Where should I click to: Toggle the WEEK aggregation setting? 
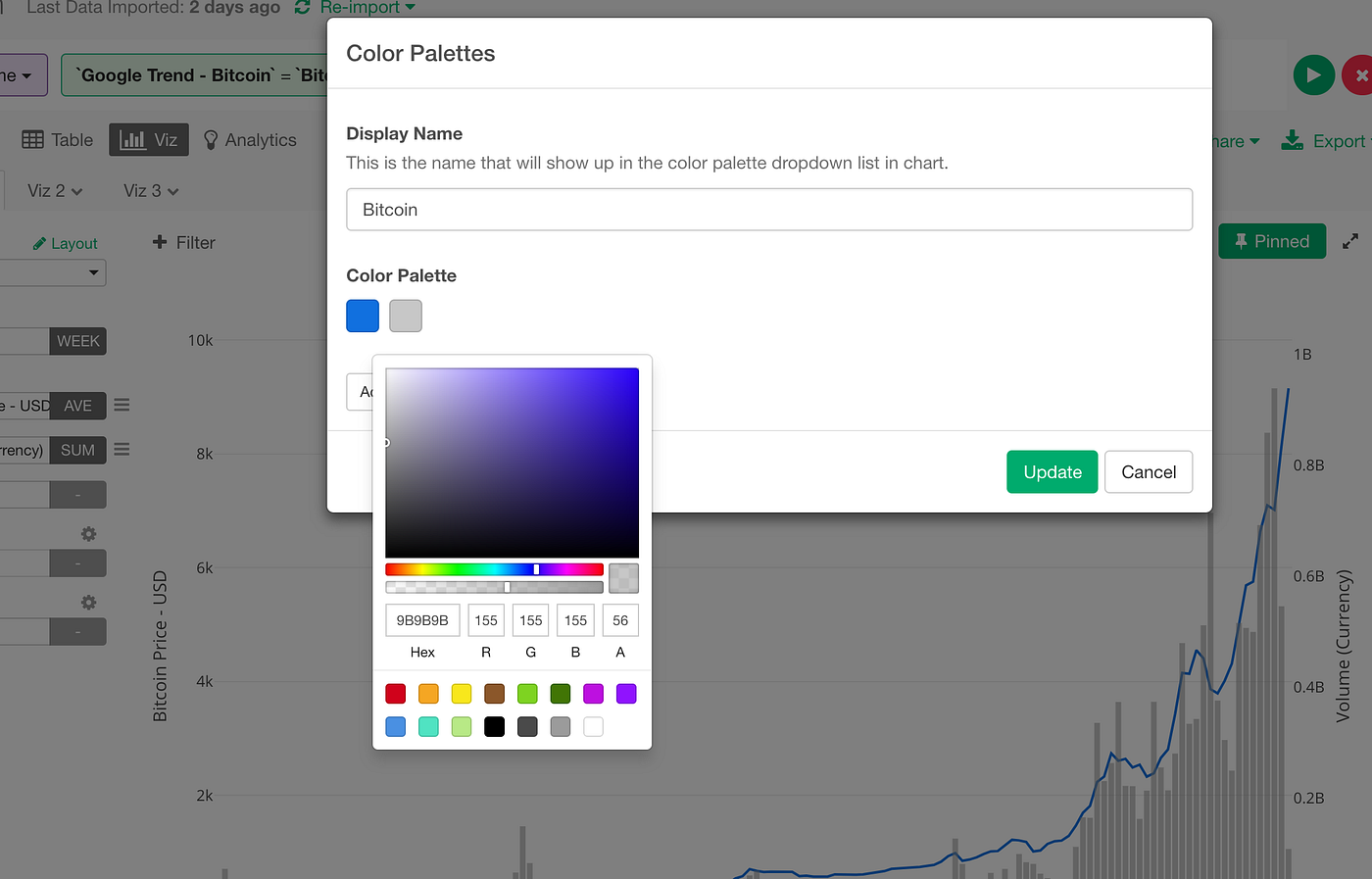[77, 340]
